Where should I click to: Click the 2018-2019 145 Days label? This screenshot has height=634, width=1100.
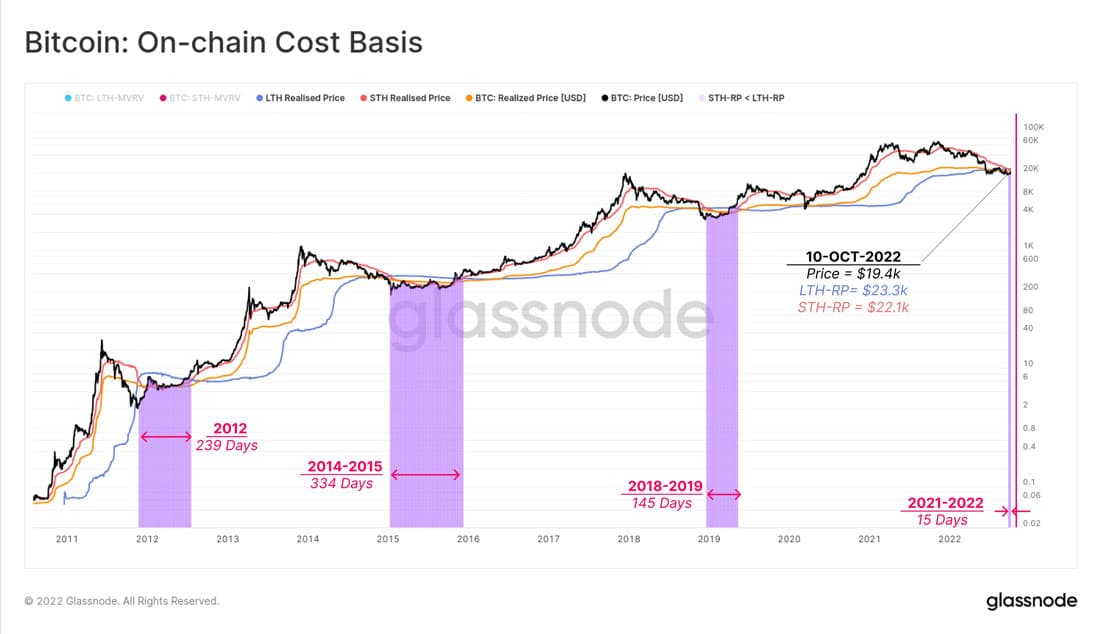662,494
